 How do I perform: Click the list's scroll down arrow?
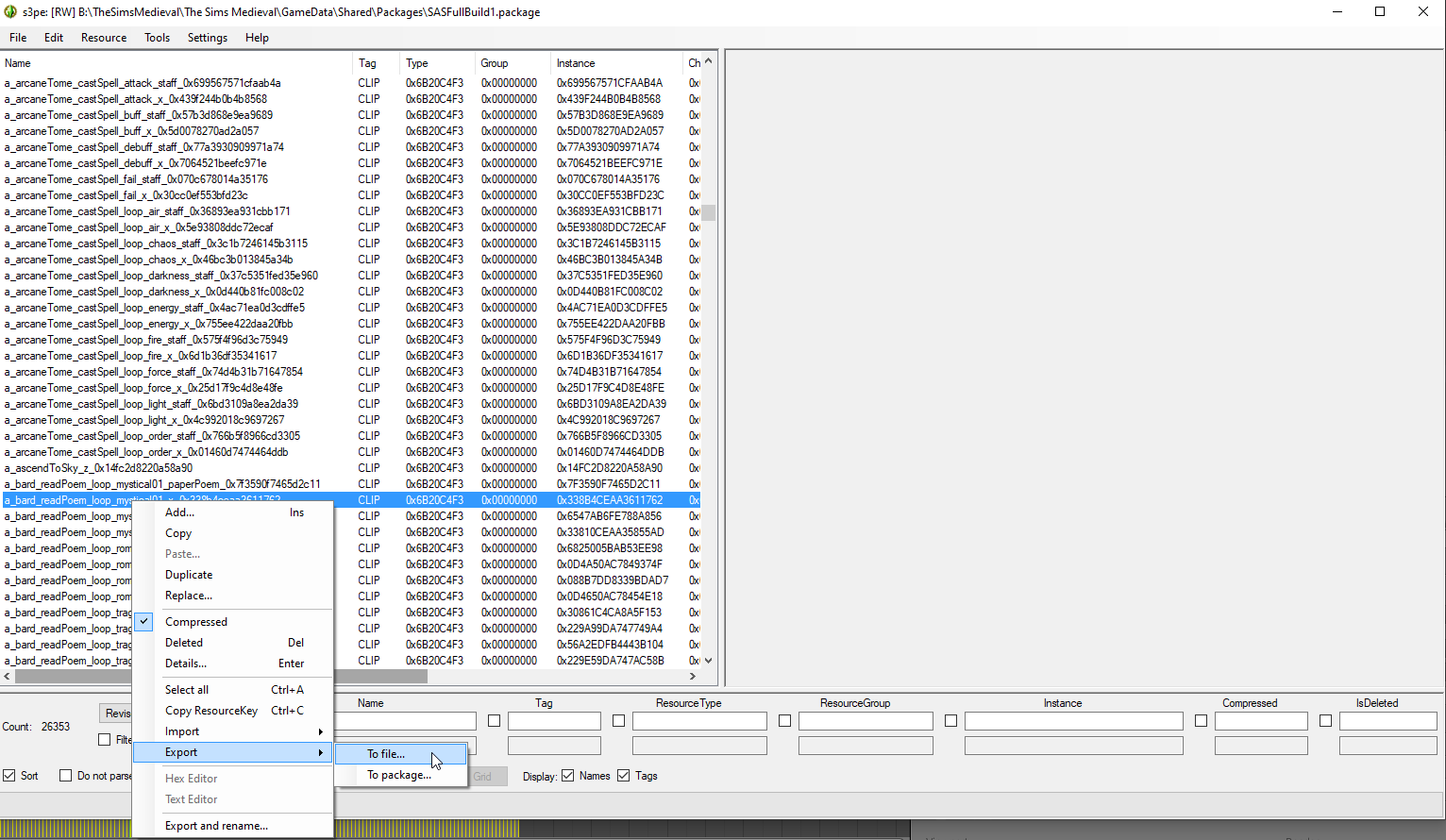(708, 661)
